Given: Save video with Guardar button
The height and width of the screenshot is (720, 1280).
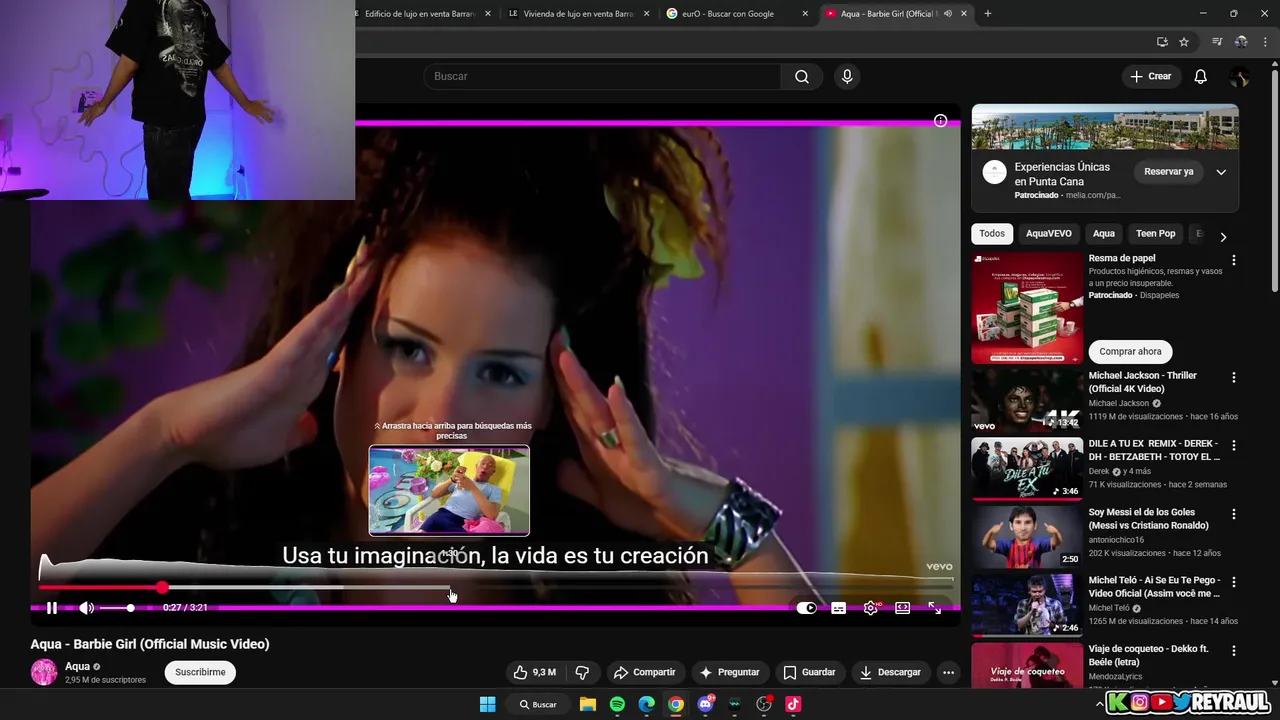Looking at the screenshot, I should [809, 672].
